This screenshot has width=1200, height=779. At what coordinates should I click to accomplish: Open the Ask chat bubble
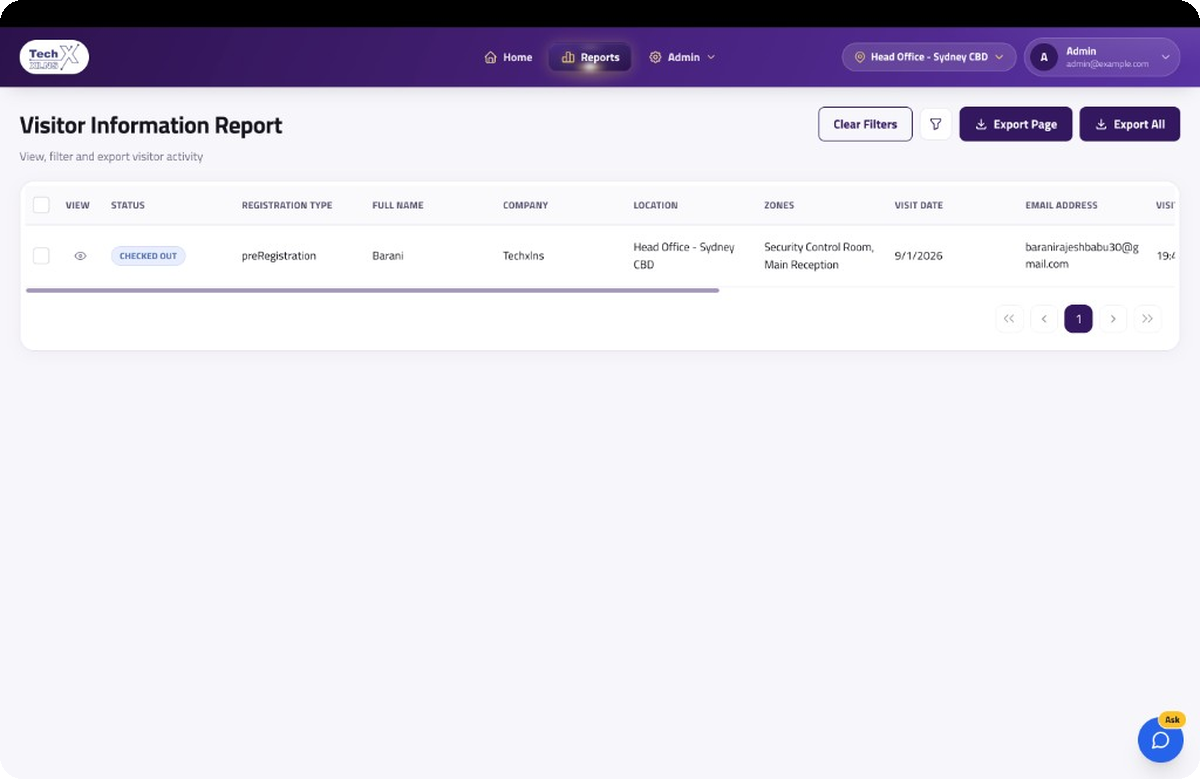pos(1160,739)
